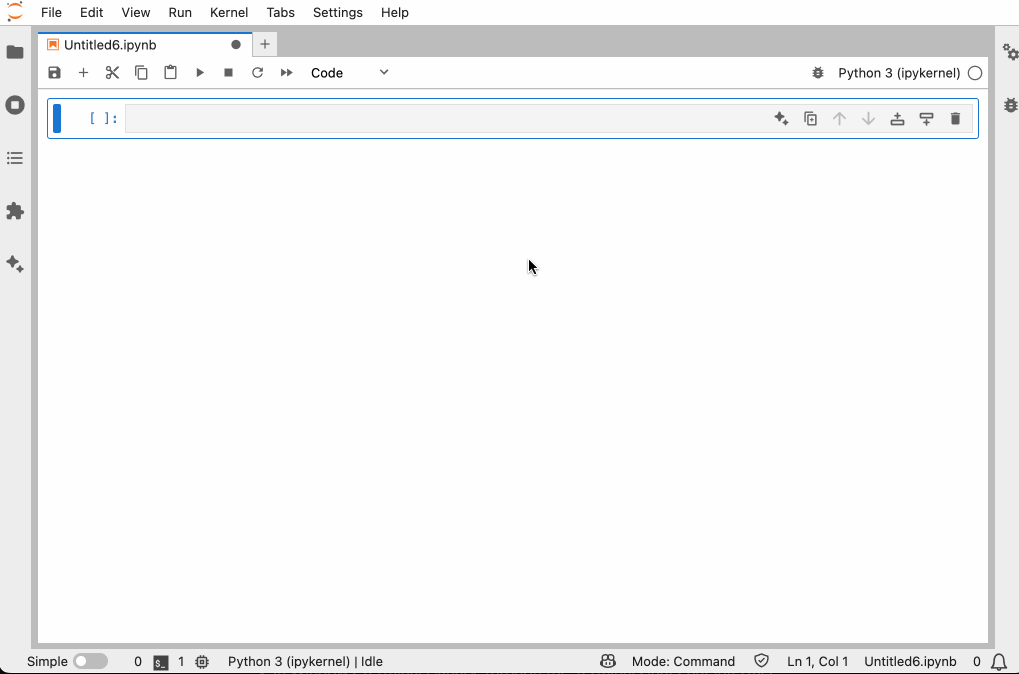1019x674 pixels.
Task: Delete the cell using its trash icon
Action: click(955, 118)
